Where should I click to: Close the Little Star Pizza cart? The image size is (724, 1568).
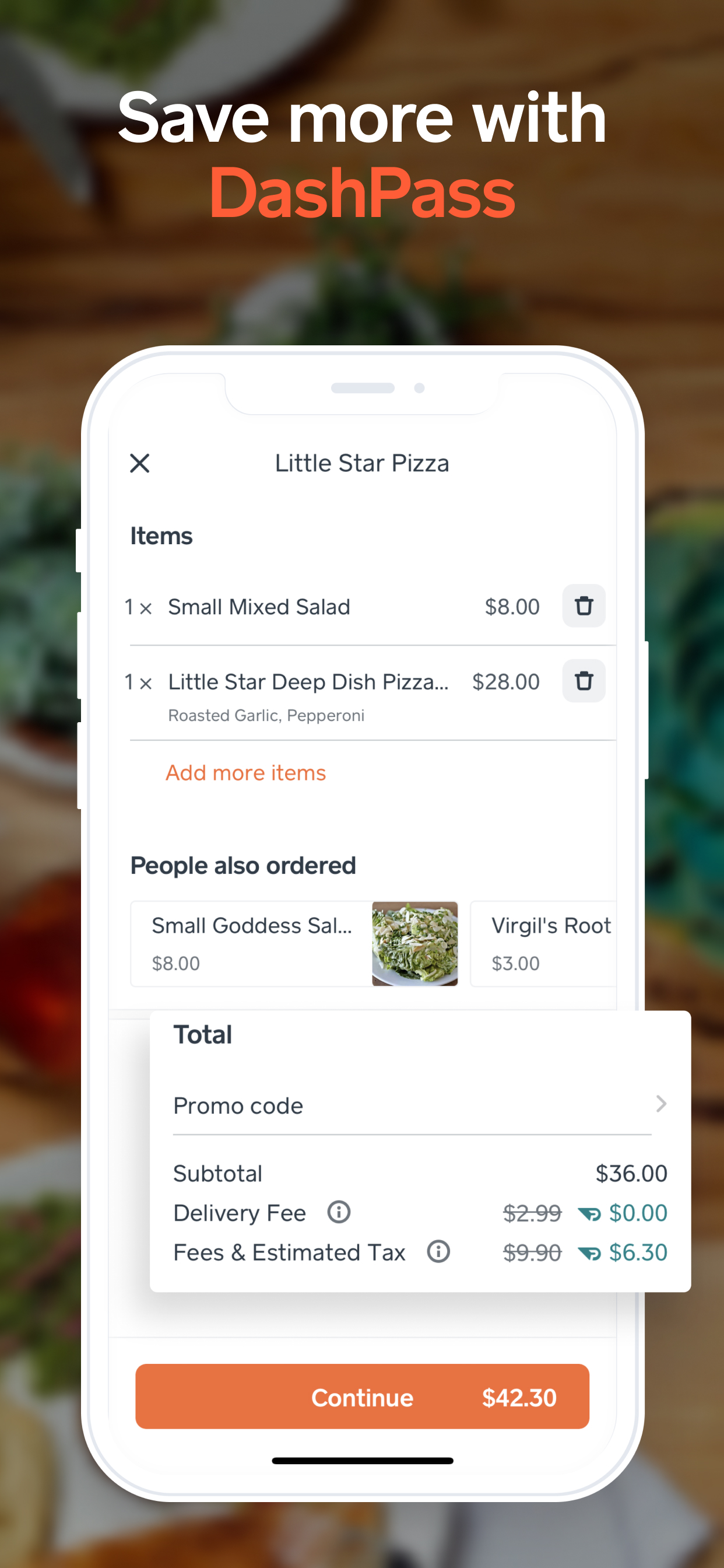point(140,463)
